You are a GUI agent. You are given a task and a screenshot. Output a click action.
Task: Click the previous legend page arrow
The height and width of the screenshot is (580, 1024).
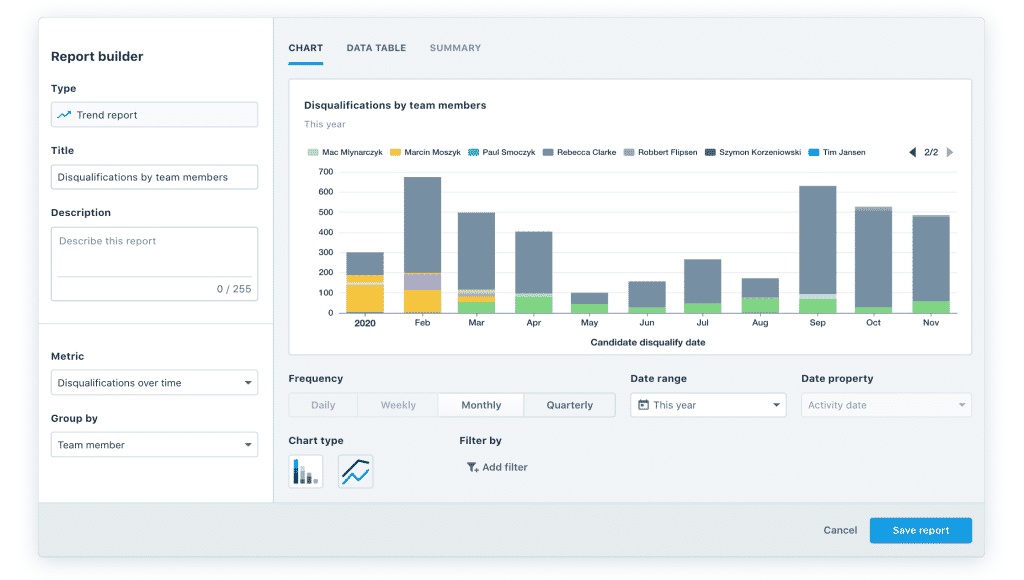coord(911,152)
